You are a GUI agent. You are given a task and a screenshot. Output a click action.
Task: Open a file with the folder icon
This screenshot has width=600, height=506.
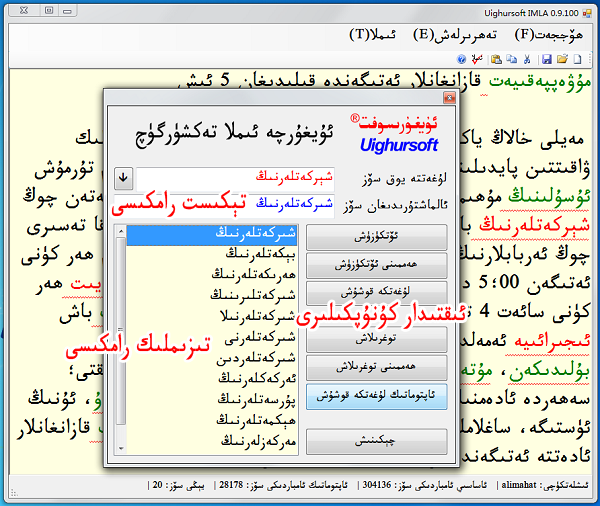(x=562, y=59)
